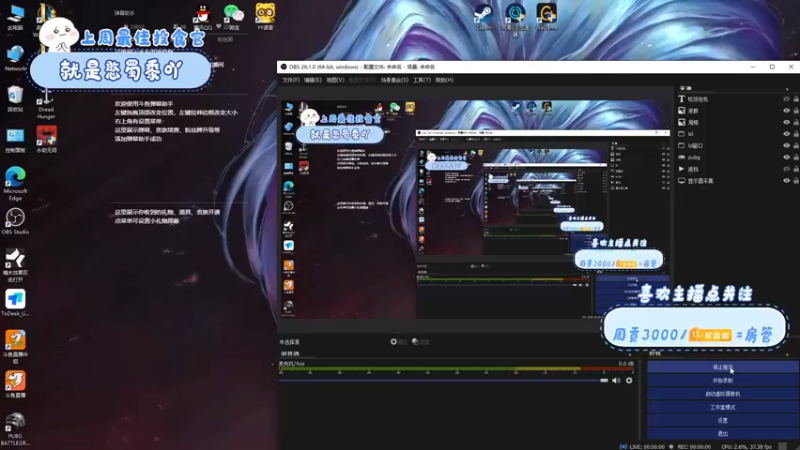Open the audio mixer gear settings icon
This screenshot has width=800, height=450.
click(629, 380)
